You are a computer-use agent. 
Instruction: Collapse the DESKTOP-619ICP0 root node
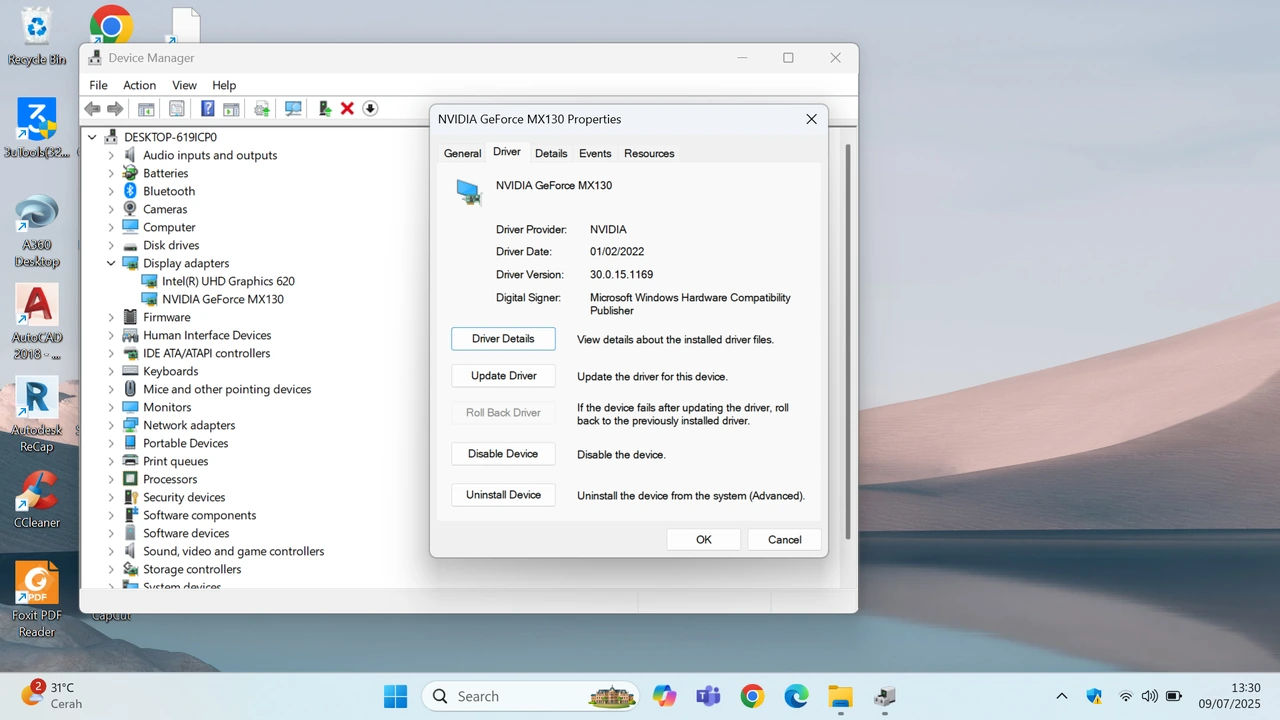click(92, 137)
